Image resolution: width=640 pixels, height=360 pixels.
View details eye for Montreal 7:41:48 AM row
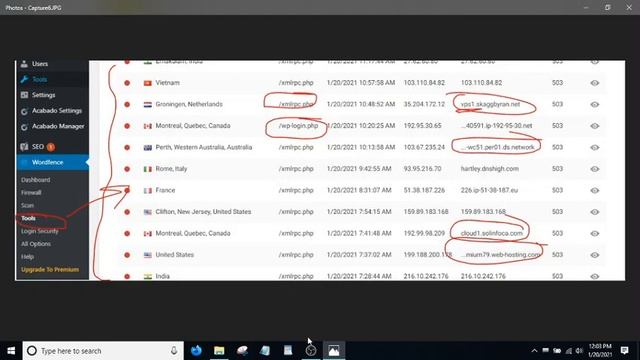[595, 233]
